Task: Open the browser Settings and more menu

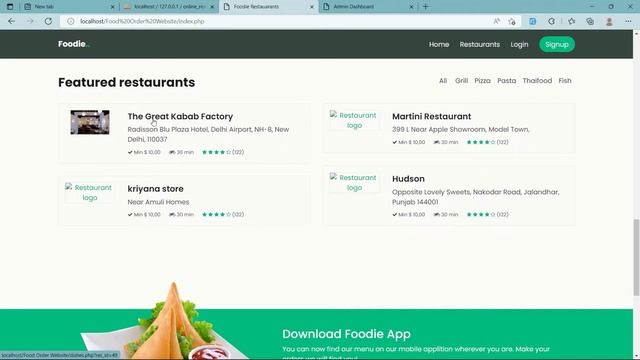Action: 628,21
